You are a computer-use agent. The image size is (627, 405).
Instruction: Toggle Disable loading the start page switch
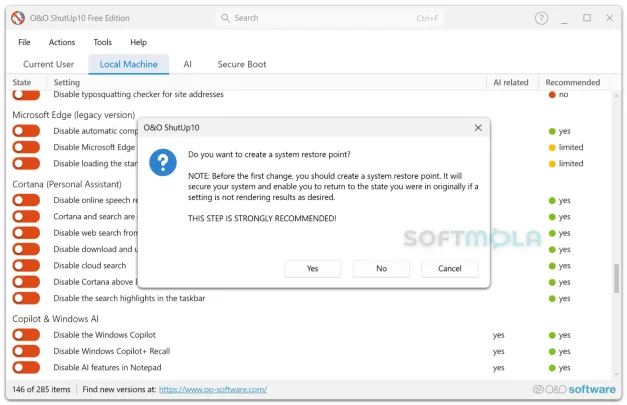(26, 164)
